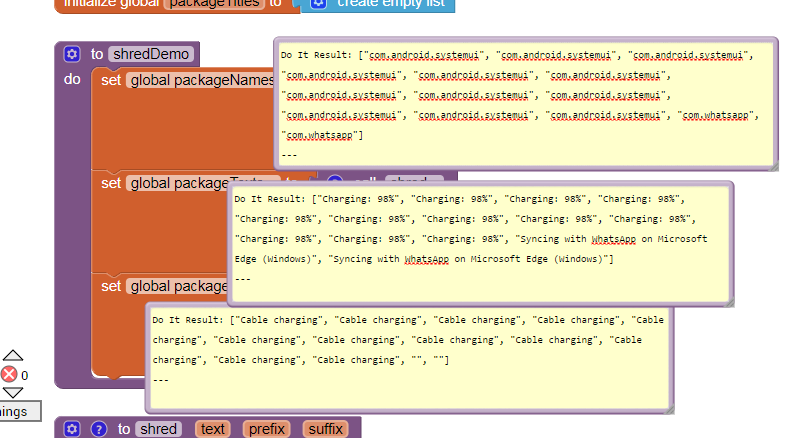Click the blue icon on the call shred block
Image resolution: width=797 pixels, height=438 pixels.
(334, 183)
